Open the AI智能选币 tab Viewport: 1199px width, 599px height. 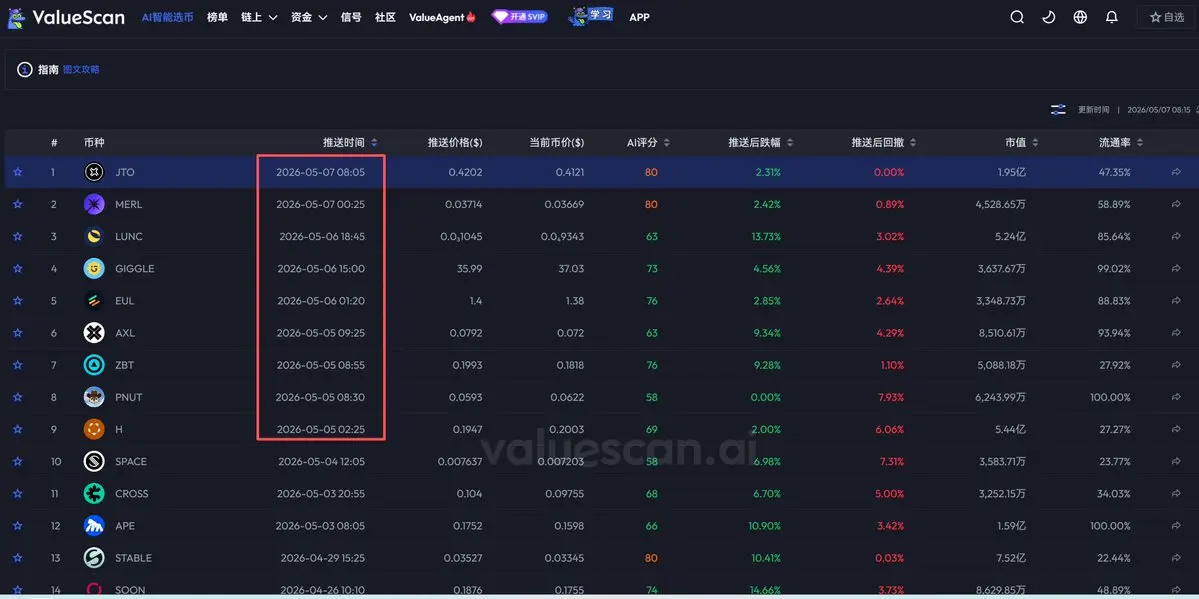point(167,17)
